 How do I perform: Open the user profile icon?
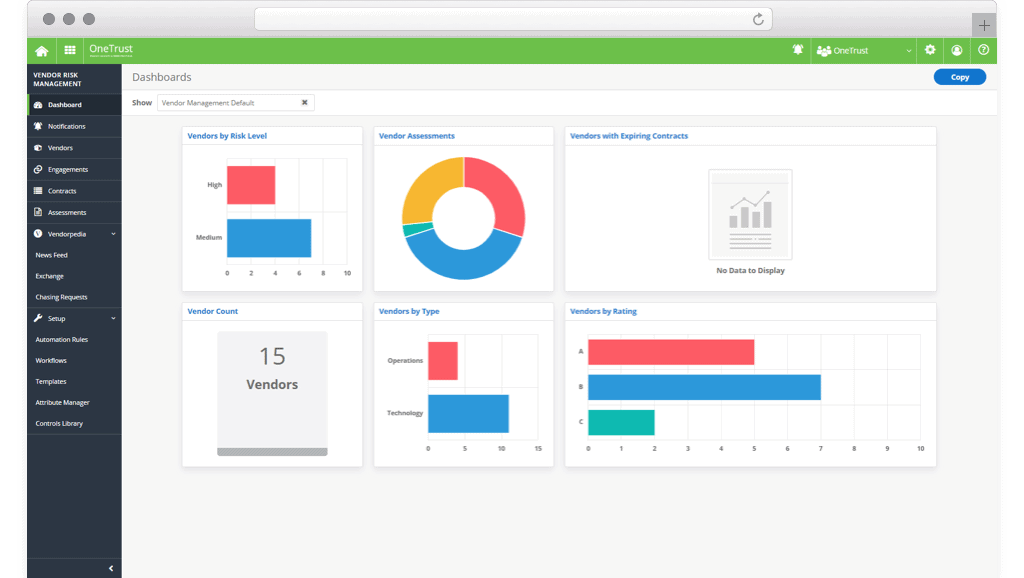point(957,50)
